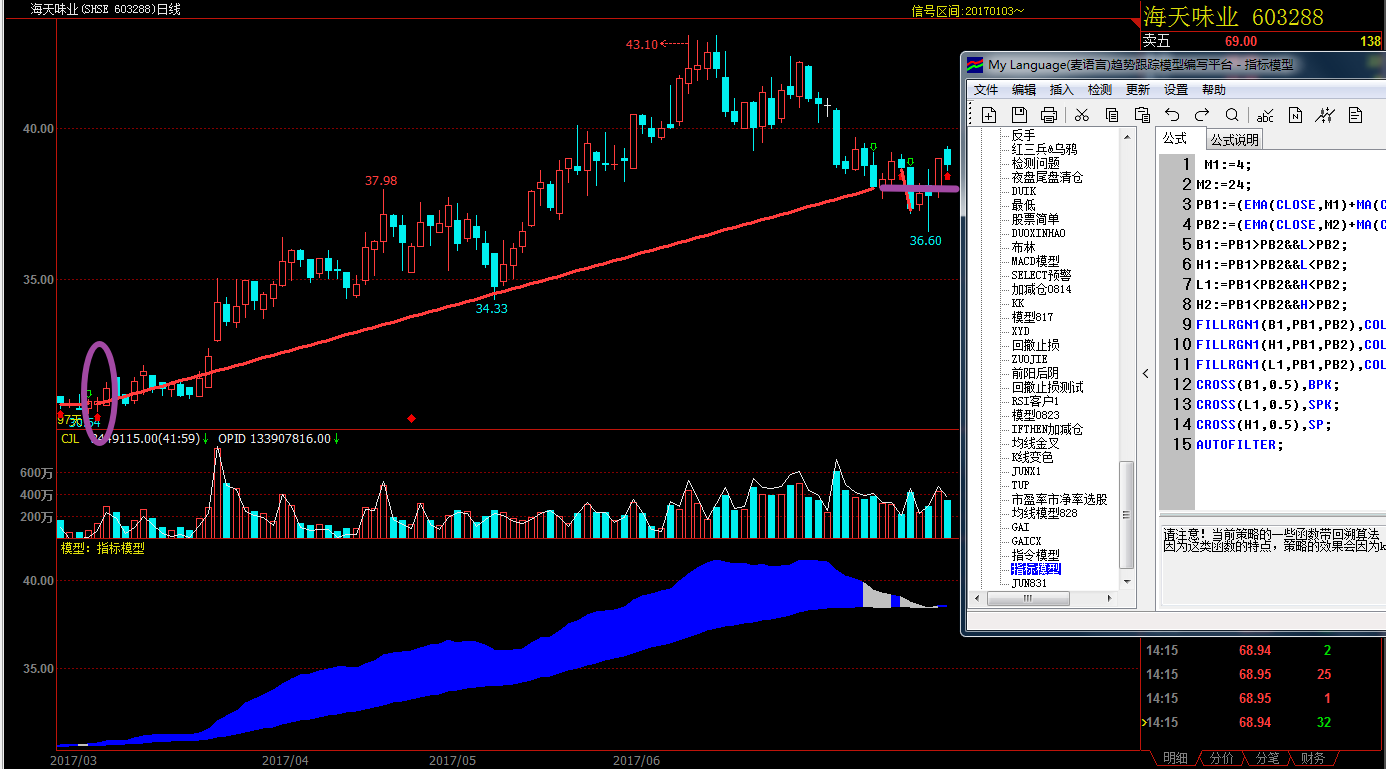Open the 编辑 menu
Viewport: 1386px width, 769px height.
click(x=1024, y=90)
